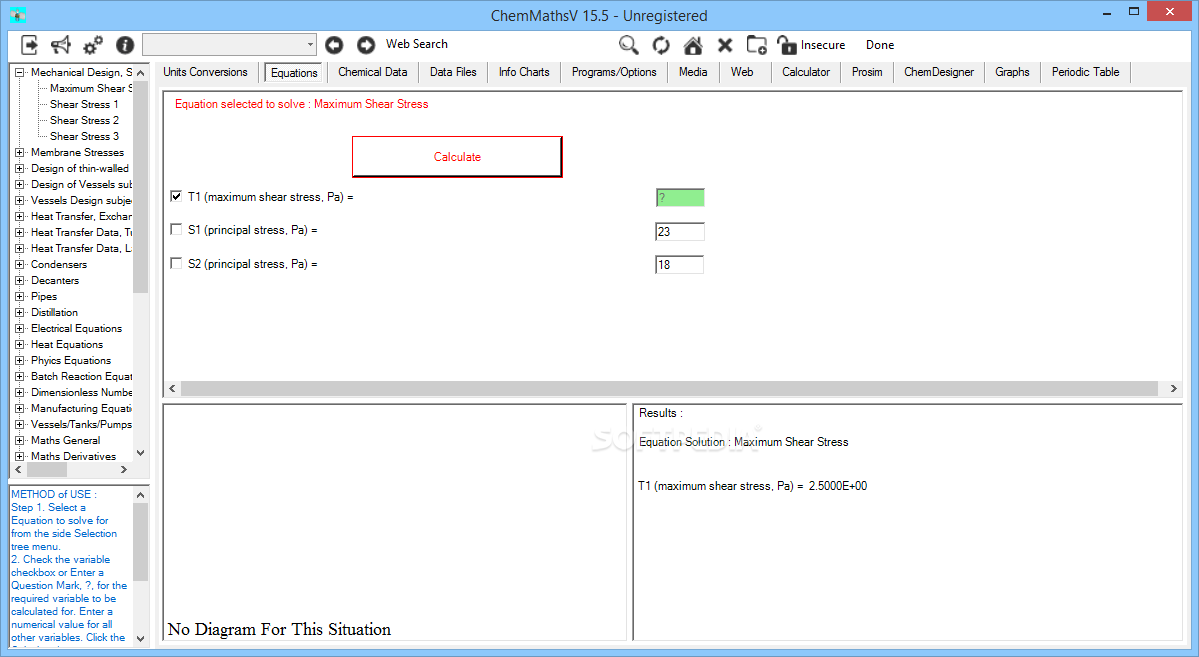
Task: Click the horizontal equation panel scrollbar track
Action: [x=669, y=389]
